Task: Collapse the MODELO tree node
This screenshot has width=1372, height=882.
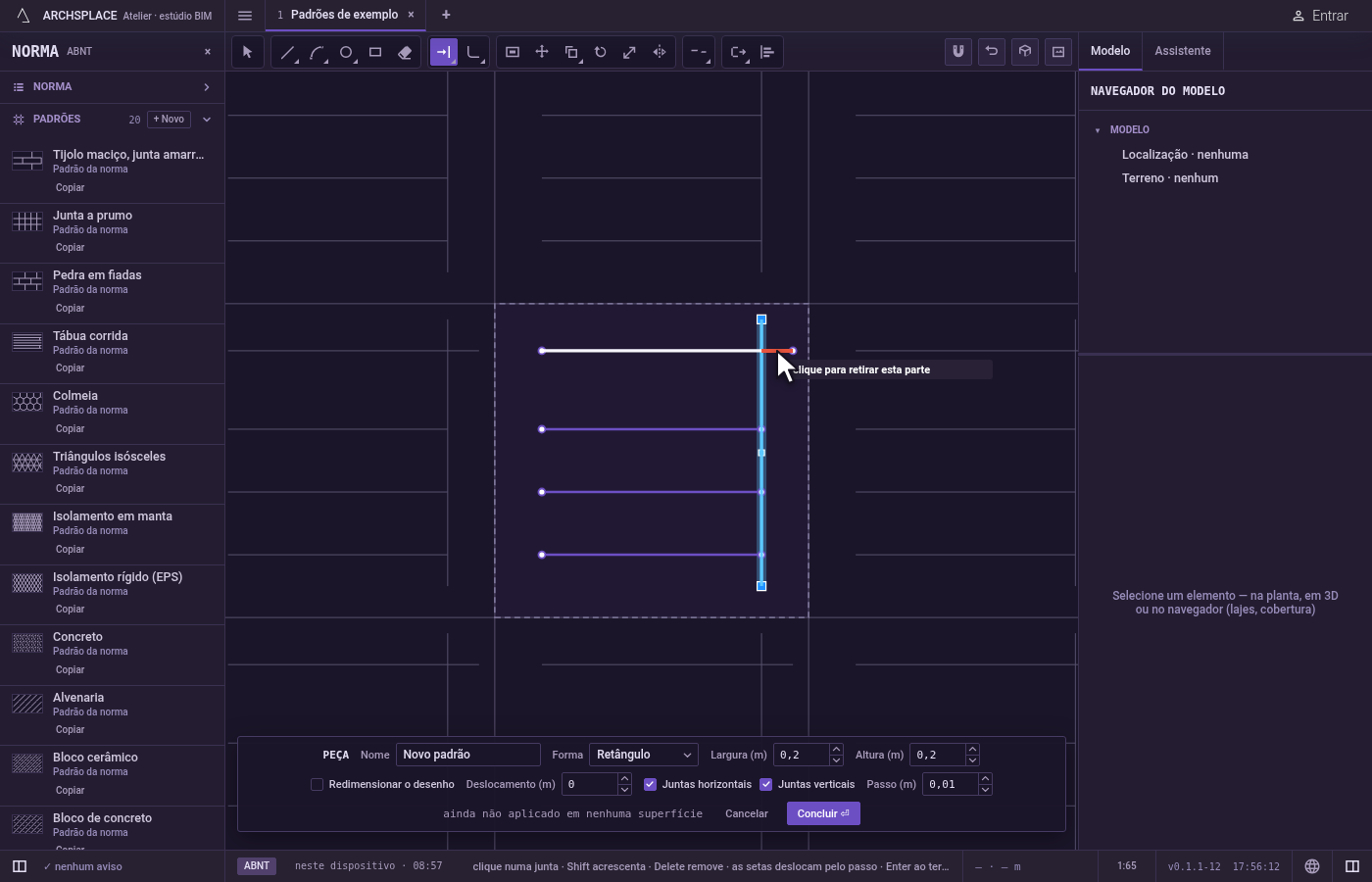Action: tap(1098, 130)
